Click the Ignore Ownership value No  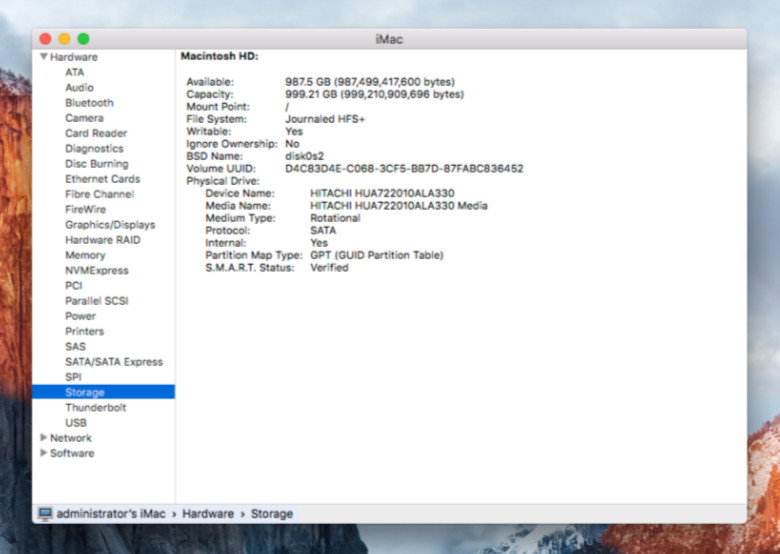292,144
